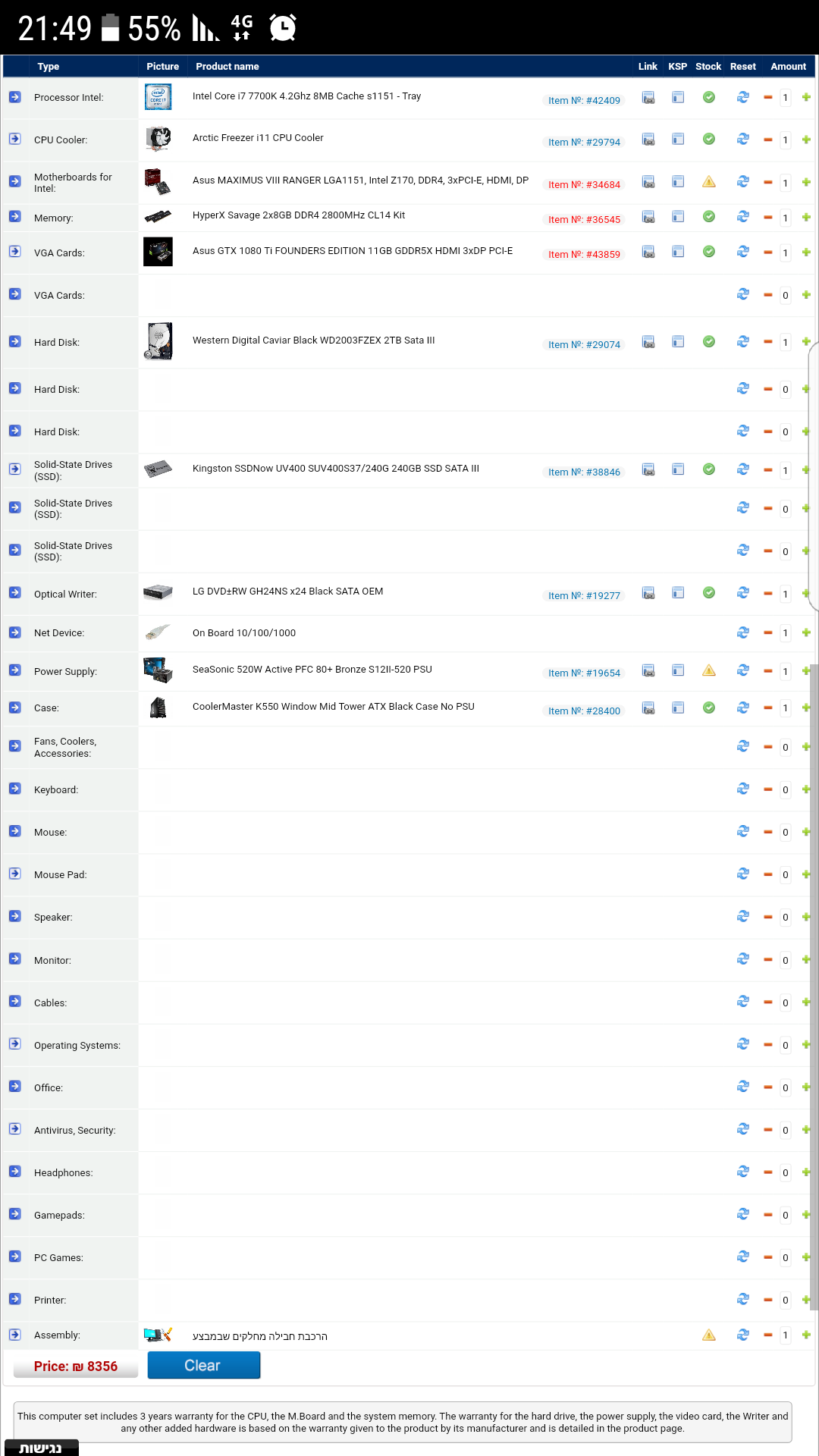Viewport: 819px width, 1456px height.
Task: Decrease amount for the Assembly row
Action: point(767,1335)
